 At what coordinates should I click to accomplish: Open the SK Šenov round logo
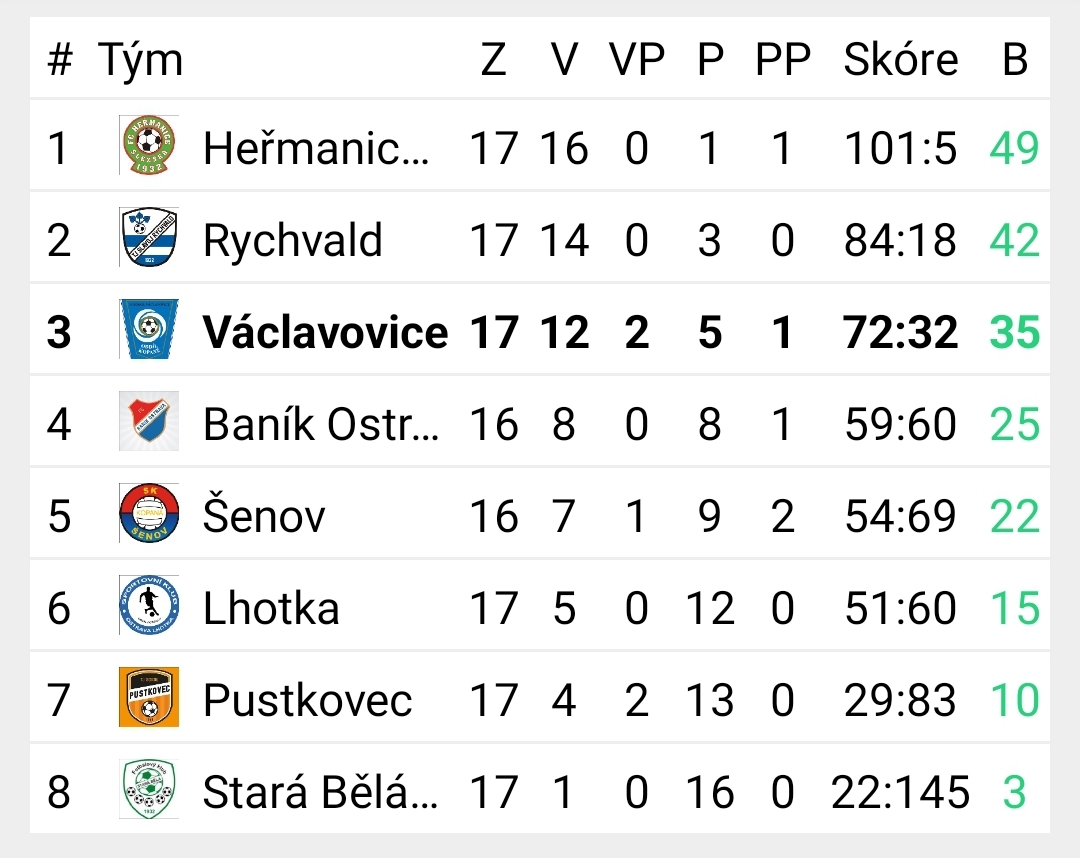[x=149, y=513]
